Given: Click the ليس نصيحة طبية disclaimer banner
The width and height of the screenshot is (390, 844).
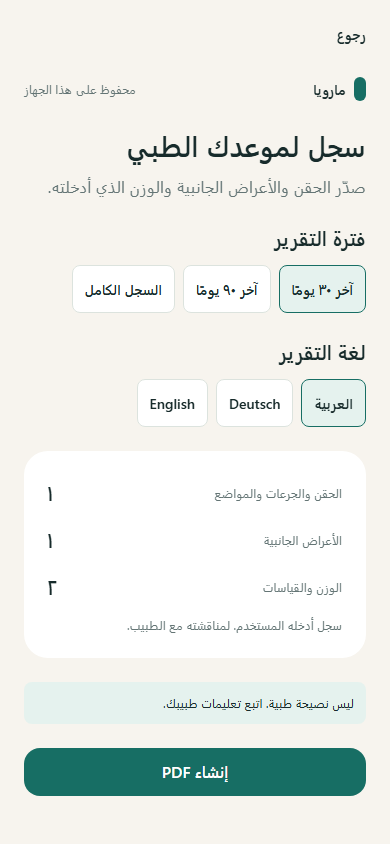Looking at the screenshot, I should click(195, 703).
